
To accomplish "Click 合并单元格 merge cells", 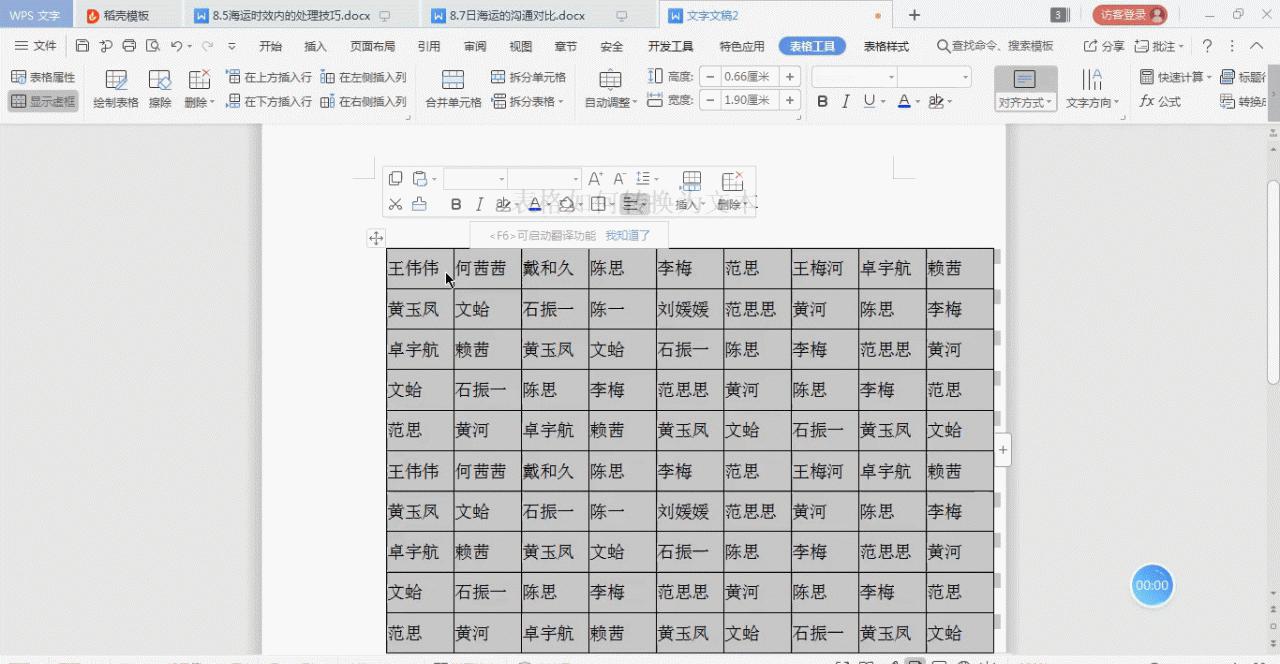I will (453, 89).
